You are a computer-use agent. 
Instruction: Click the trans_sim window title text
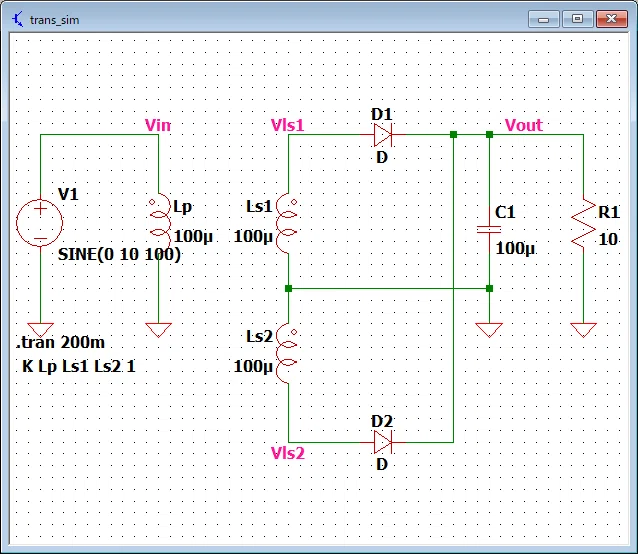pos(55,20)
